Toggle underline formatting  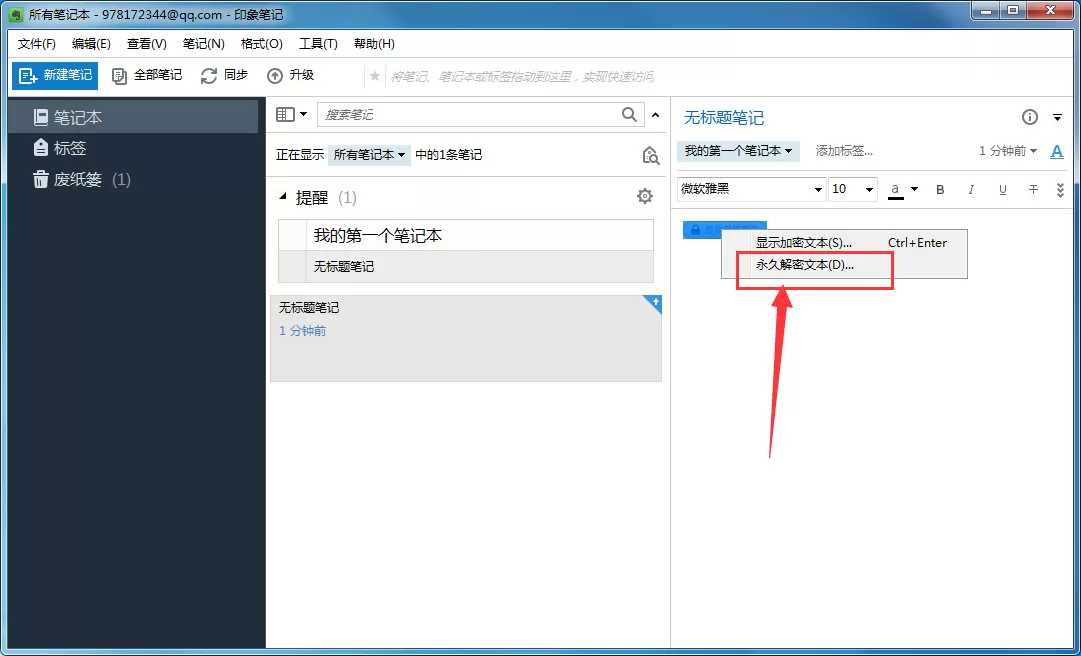[1002, 189]
